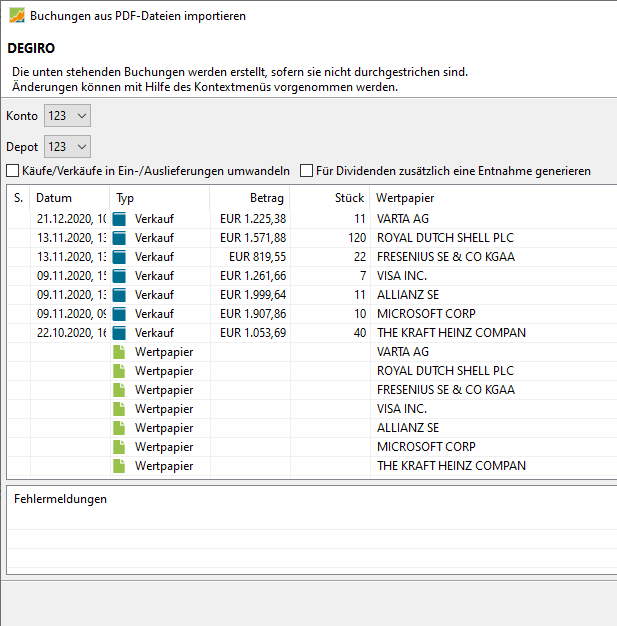Click the green Wertpapier icon for VARTA AG

click(119, 352)
